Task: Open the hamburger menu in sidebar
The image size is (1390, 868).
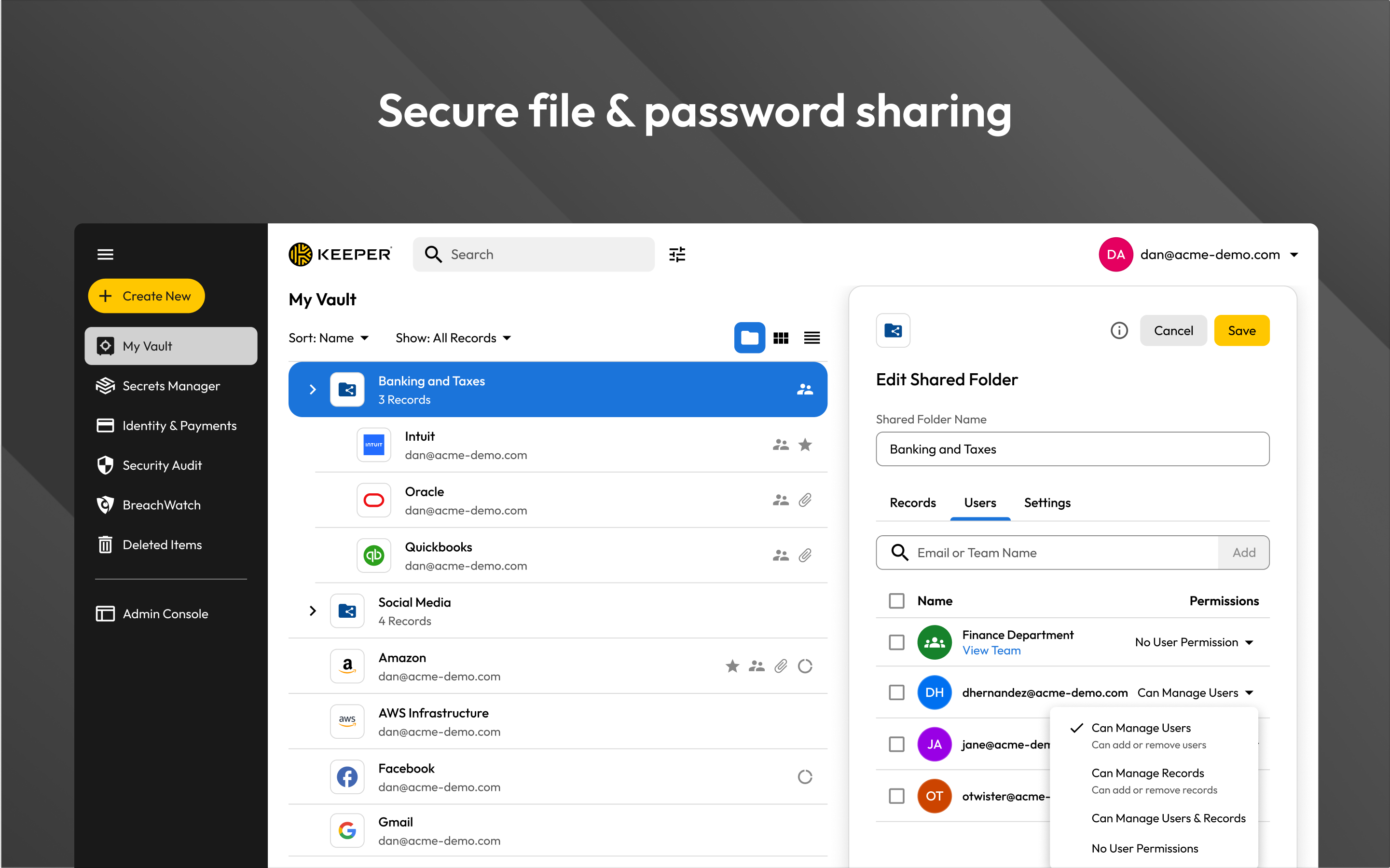Action: pos(105,254)
